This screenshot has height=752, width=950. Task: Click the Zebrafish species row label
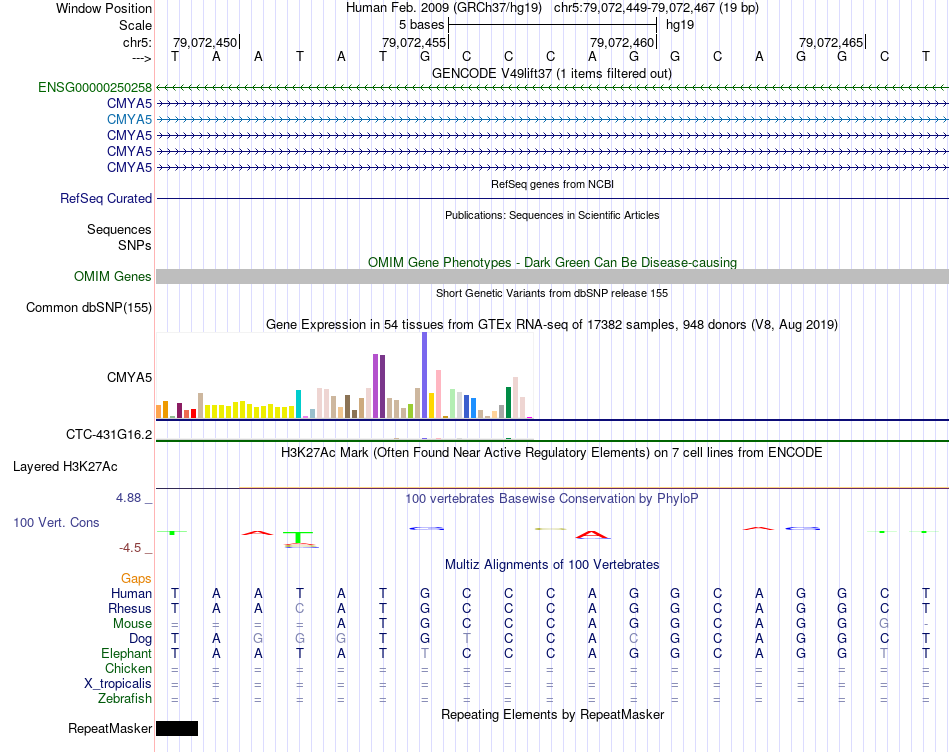125,699
